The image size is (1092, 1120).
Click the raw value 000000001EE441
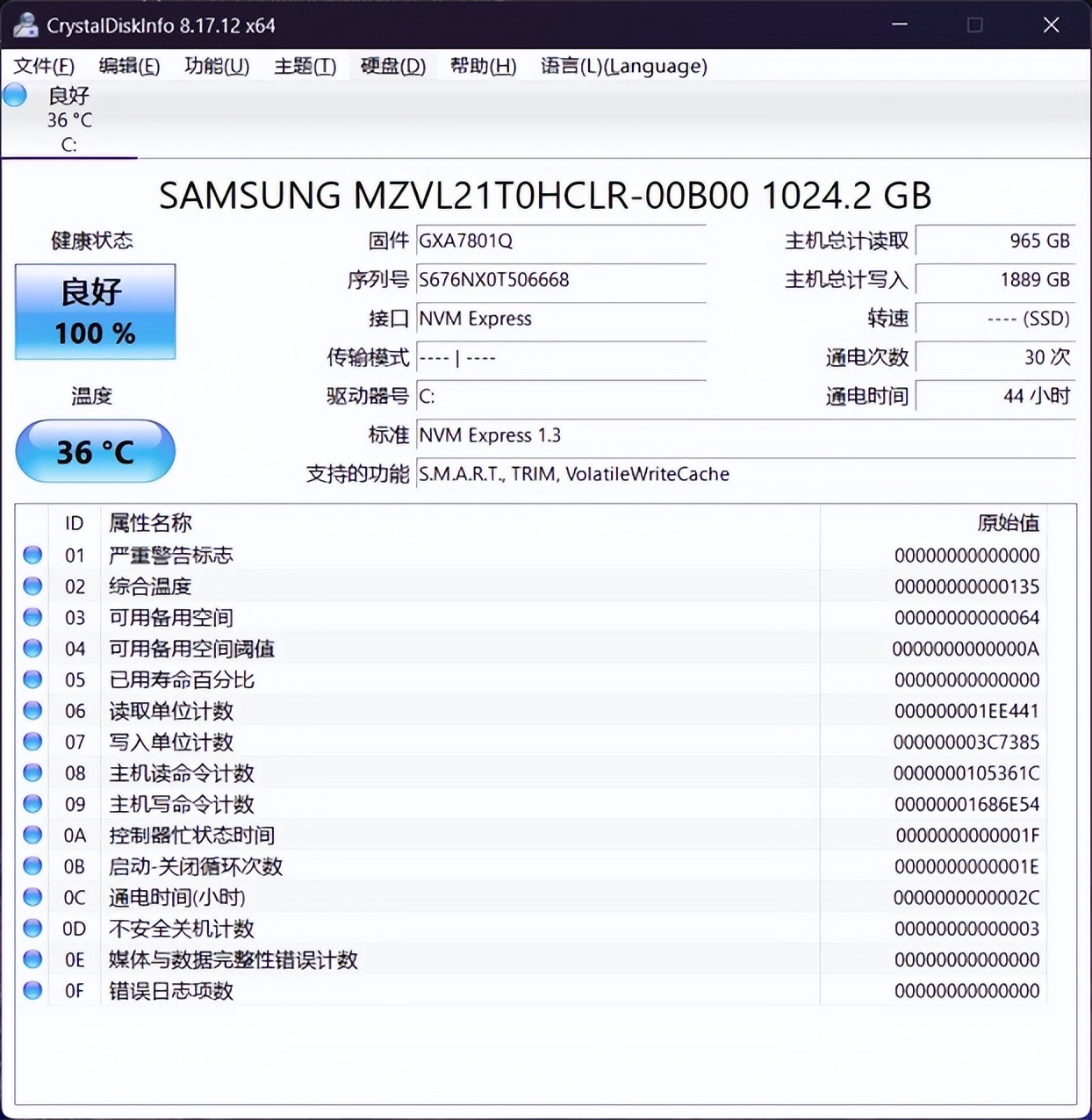[x=966, y=711]
